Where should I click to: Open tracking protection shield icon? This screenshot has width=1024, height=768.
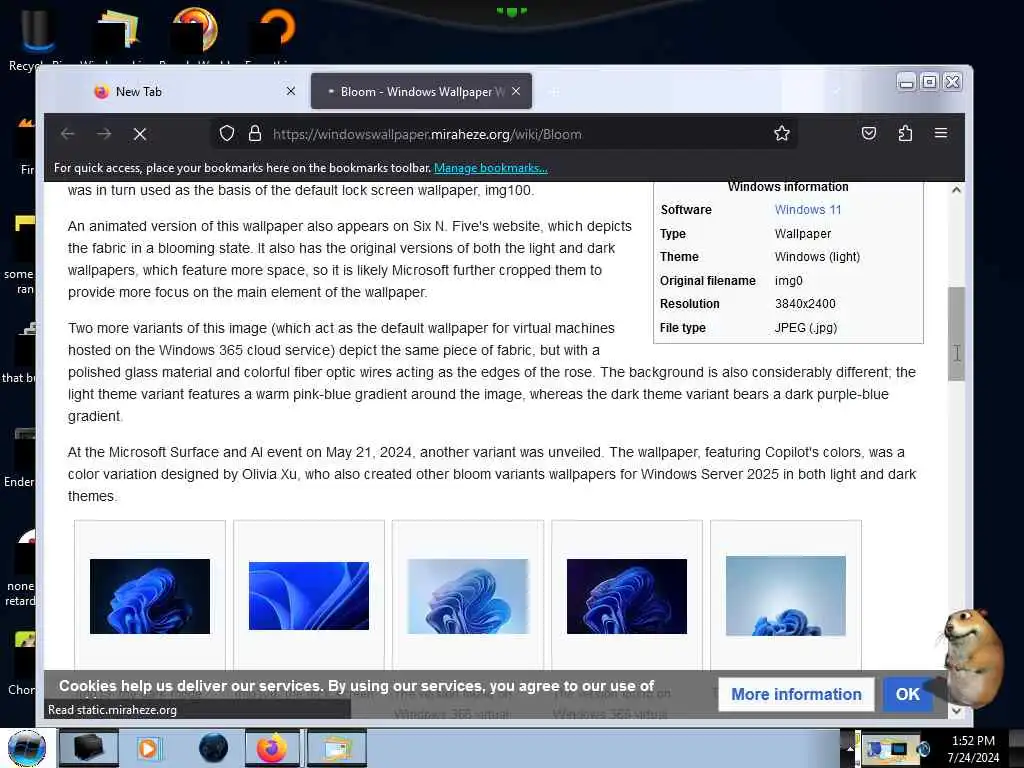pyautogui.click(x=227, y=134)
